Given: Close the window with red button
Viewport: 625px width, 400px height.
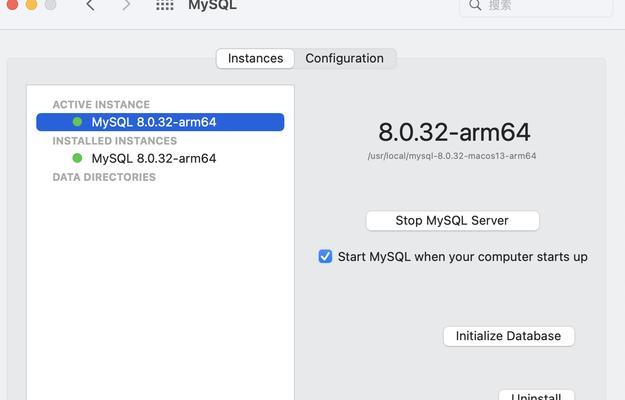Looking at the screenshot, I should tap(12, 4).
